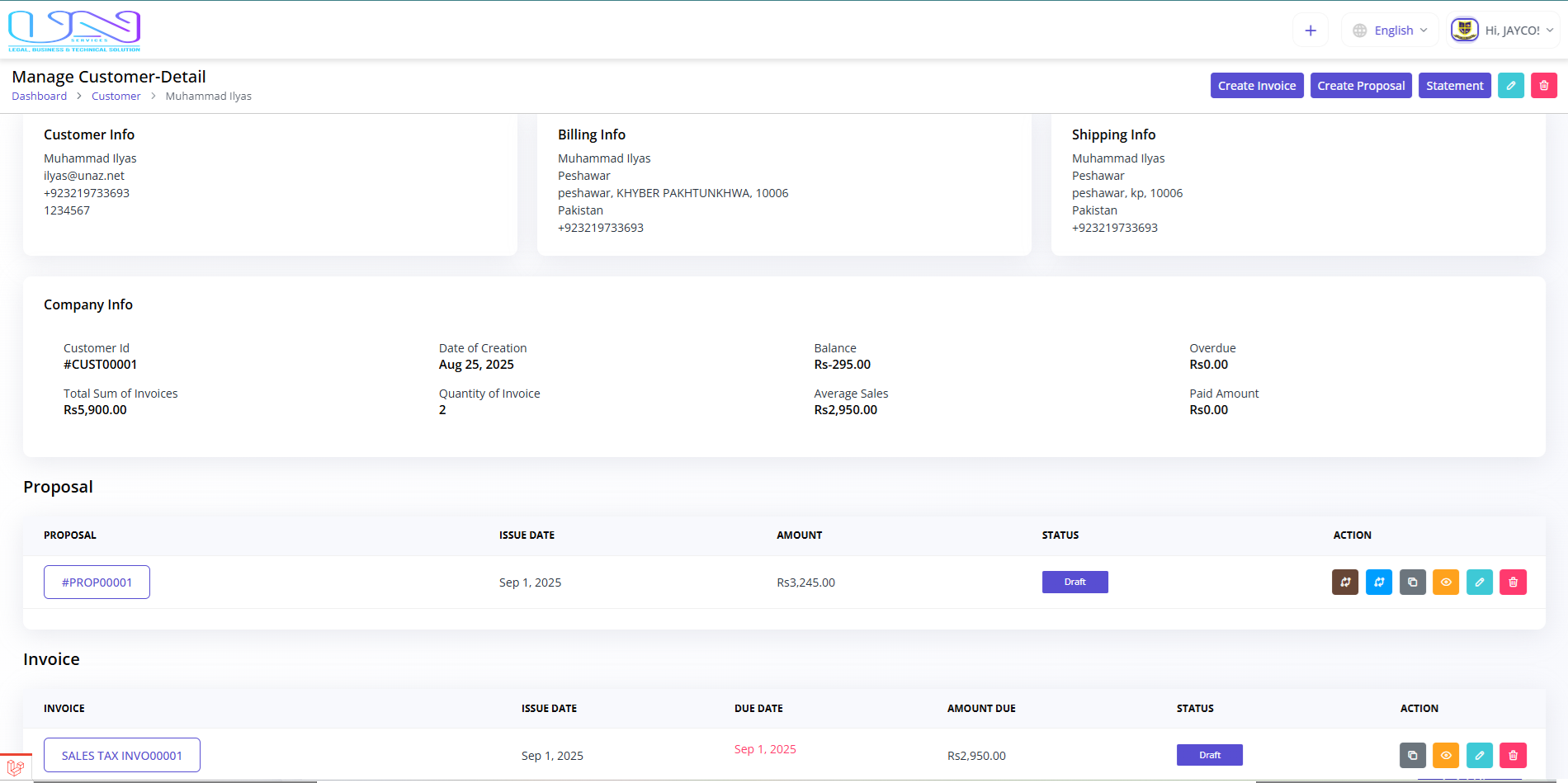1568x783 pixels.
Task: Click Create Invoice button
Action: tap(1256, 86)
